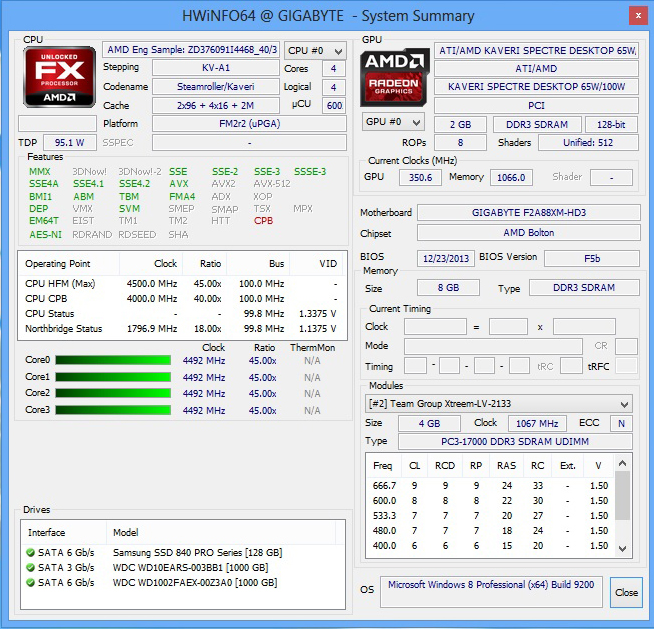Click the OS field Microsoft Windows 8 Professional
This screenshot has height=629, width=654.
(491, 591)
